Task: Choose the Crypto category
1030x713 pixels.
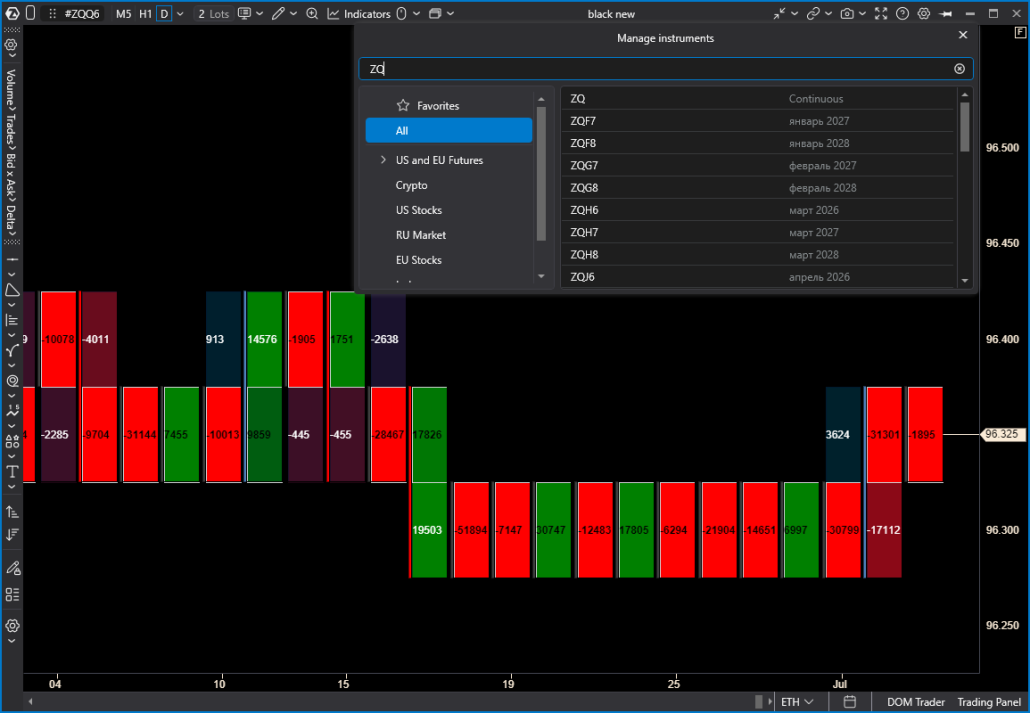Action: click(x=411, y=185)
